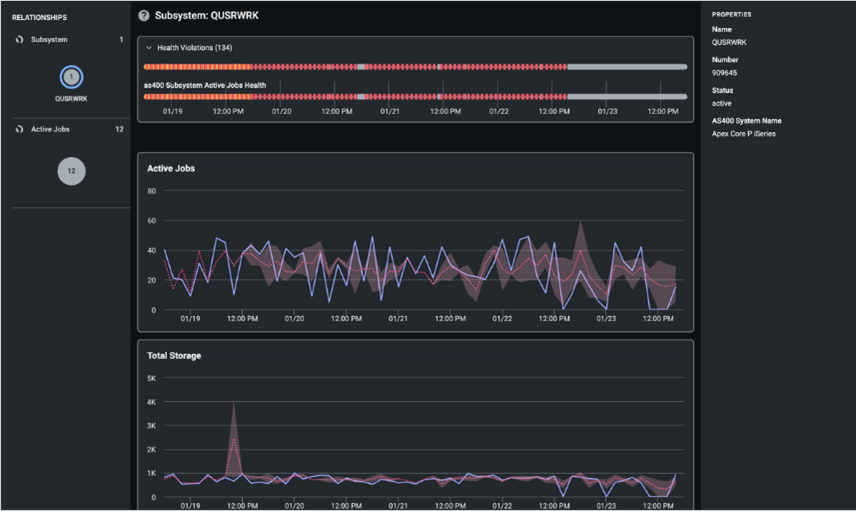Click the QUSRWRK label under subsystem node
The width and height of the screenshot is (856, 511).
(x=71, y=99)
